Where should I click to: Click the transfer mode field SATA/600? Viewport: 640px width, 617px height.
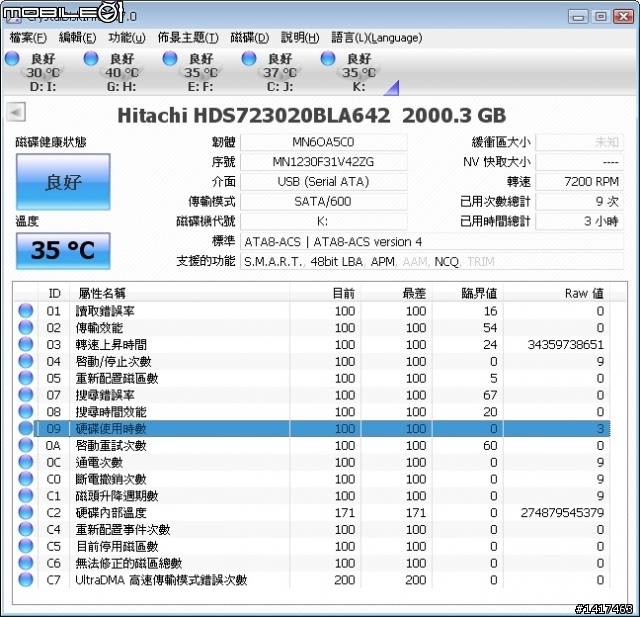(324, 202)
